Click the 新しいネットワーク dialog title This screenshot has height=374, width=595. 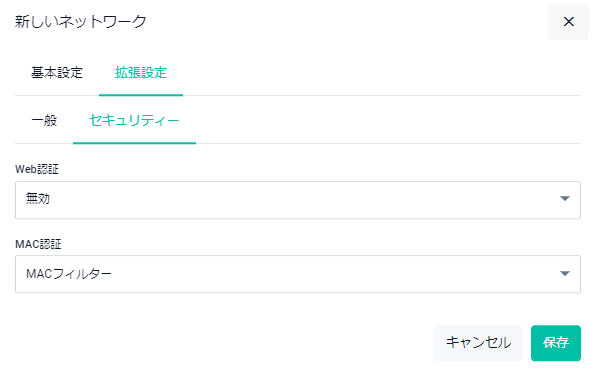(80, 21)
